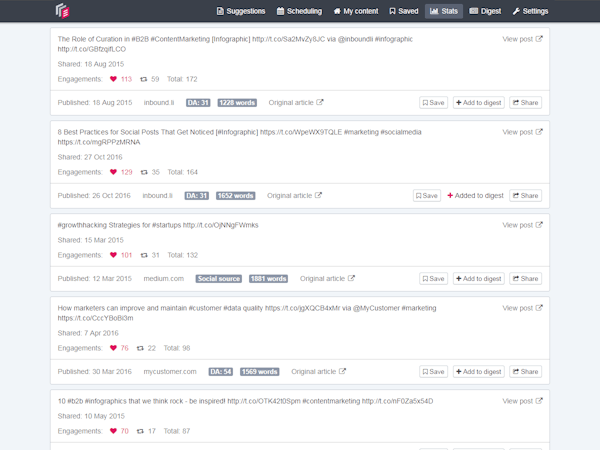Click the Social source badge

[x=219, y=279]
